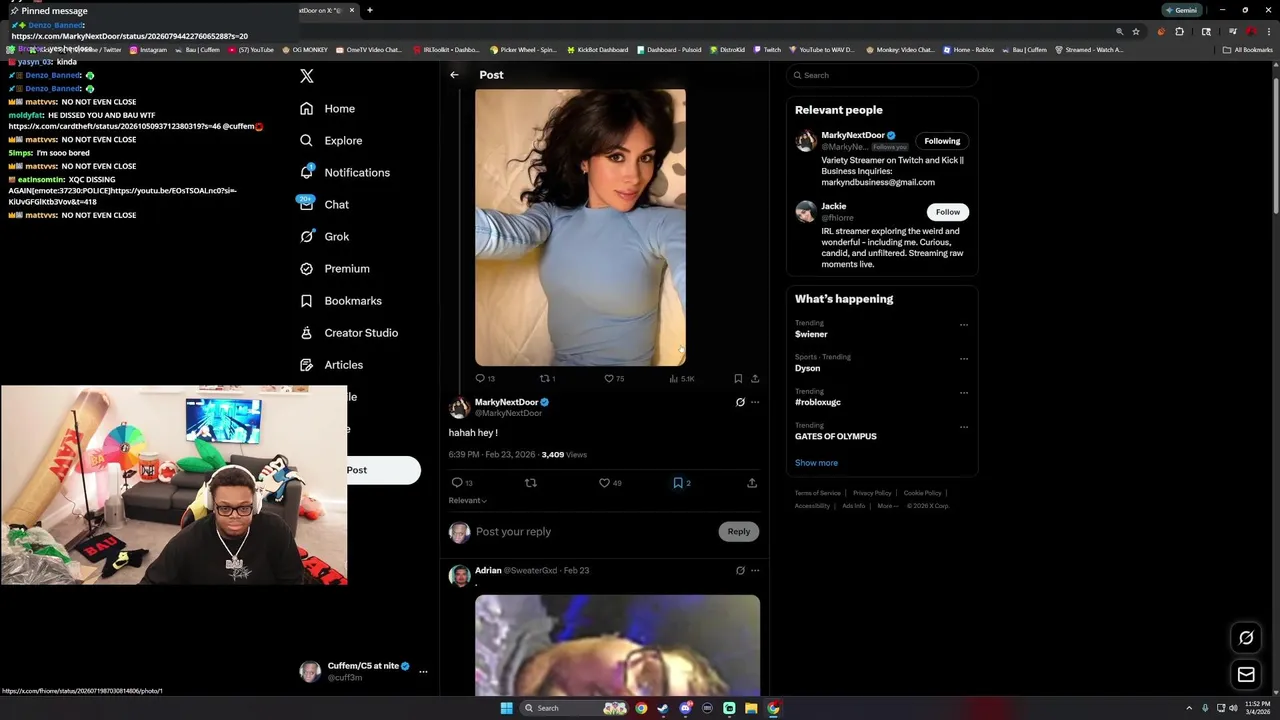Open the floating Grok button

pyautogui.click(x=1246, y=638)
